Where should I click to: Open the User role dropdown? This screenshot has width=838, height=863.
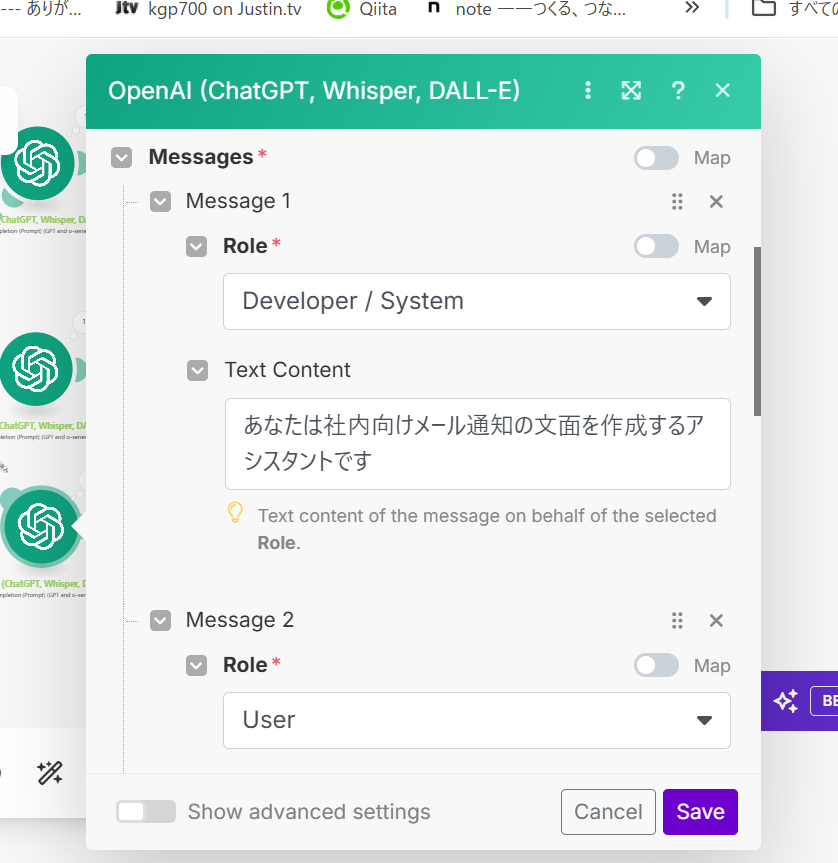[x=476, y=720]
